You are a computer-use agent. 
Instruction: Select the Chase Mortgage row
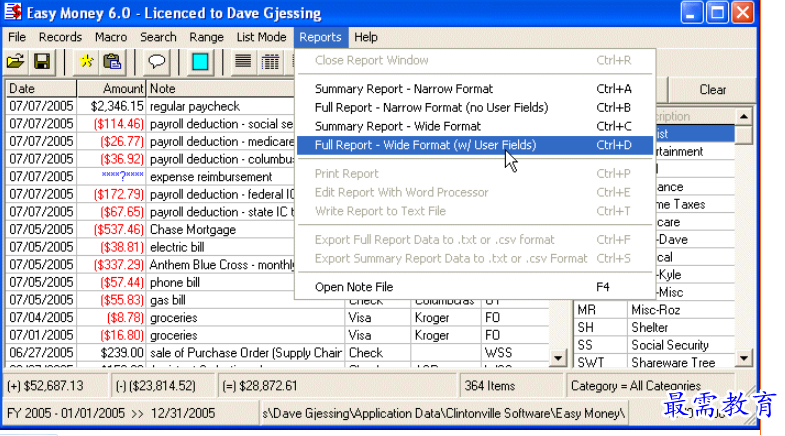150,229
